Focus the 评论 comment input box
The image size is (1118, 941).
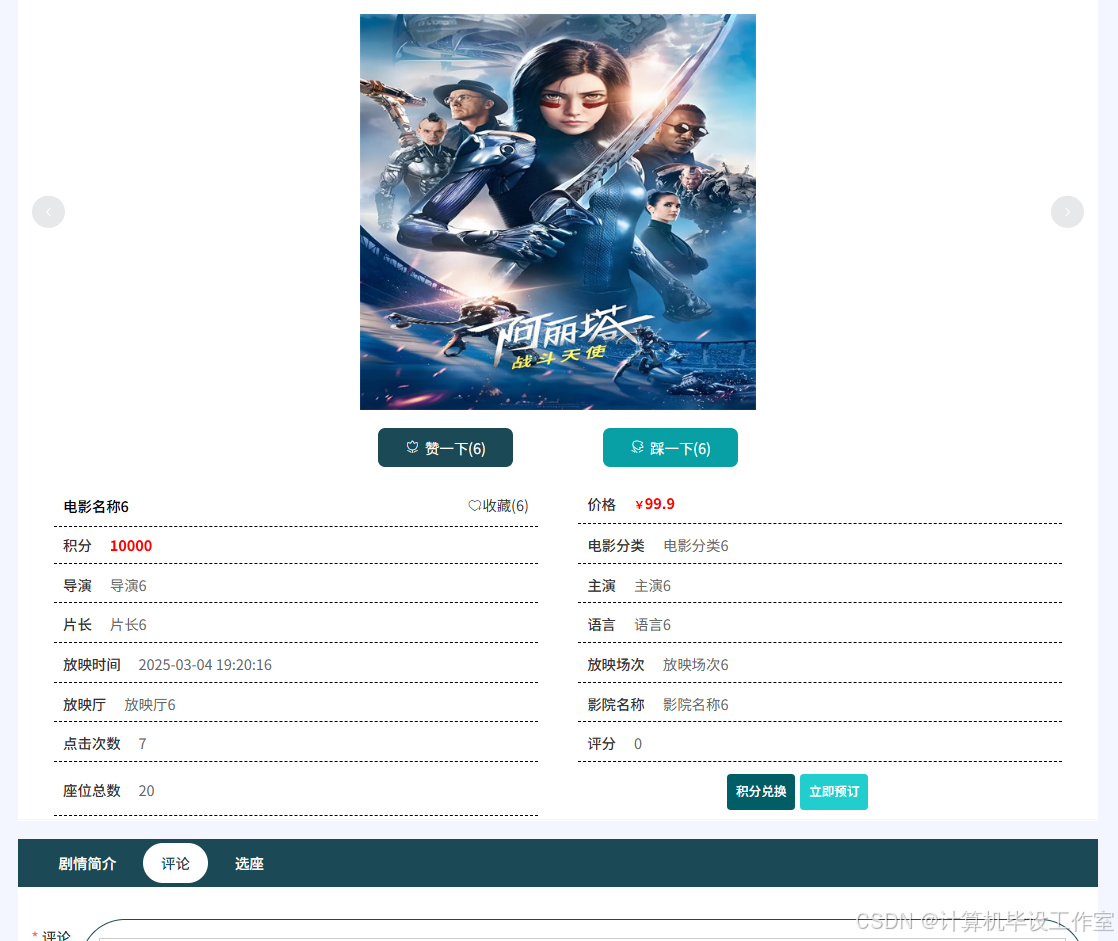click(x=581, y=931)
